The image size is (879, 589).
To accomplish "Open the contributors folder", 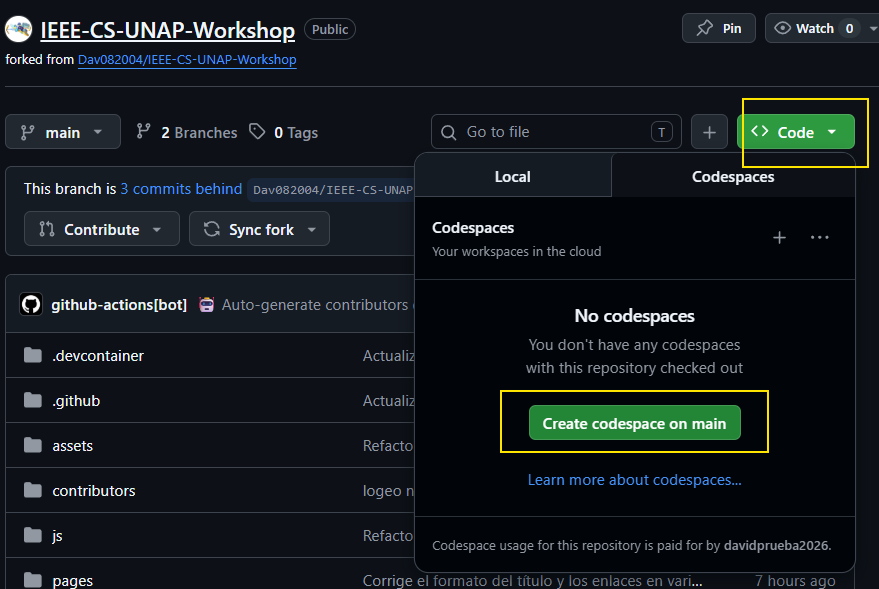I will coord(94,491).
